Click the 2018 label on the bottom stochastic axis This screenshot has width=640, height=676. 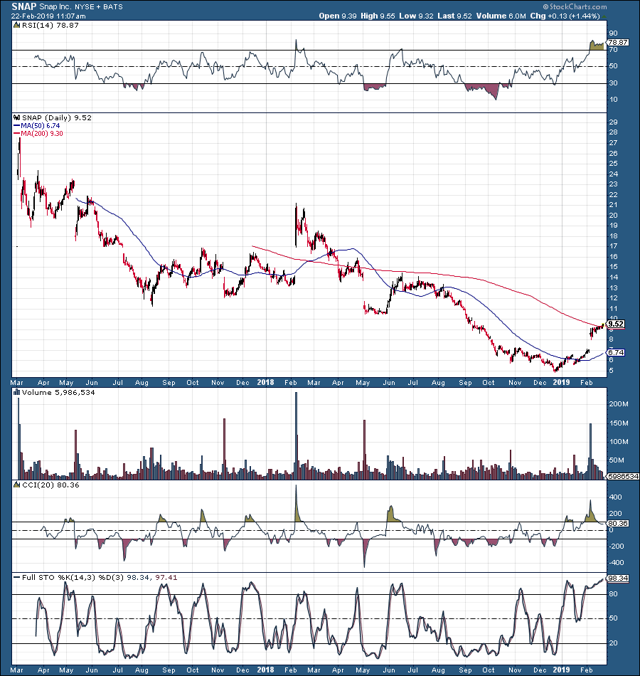pos(266,670)
